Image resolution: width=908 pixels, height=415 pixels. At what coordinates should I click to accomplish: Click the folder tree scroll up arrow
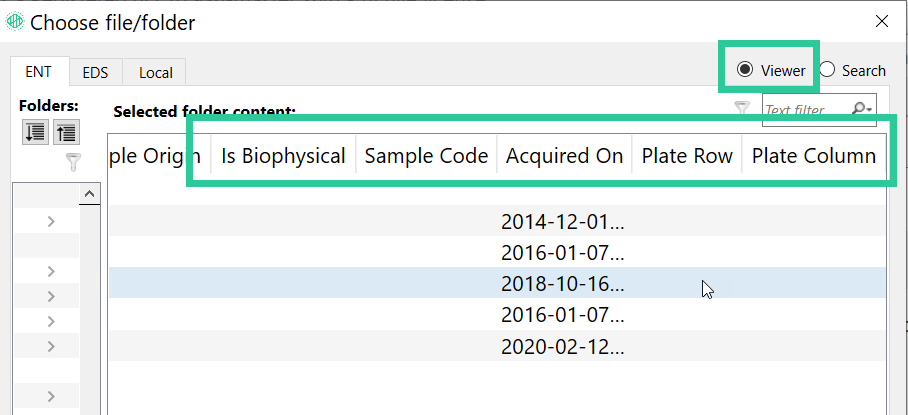point(89,194)
